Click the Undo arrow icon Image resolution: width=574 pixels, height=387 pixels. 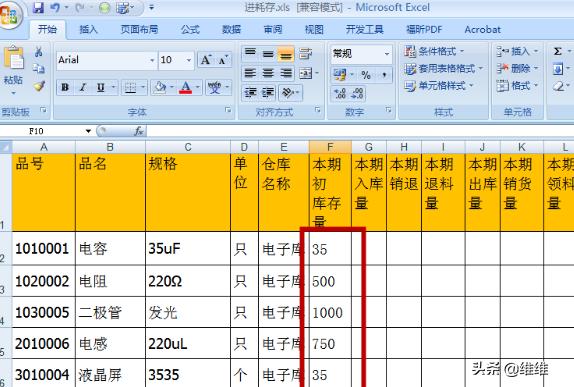[55, 7]
